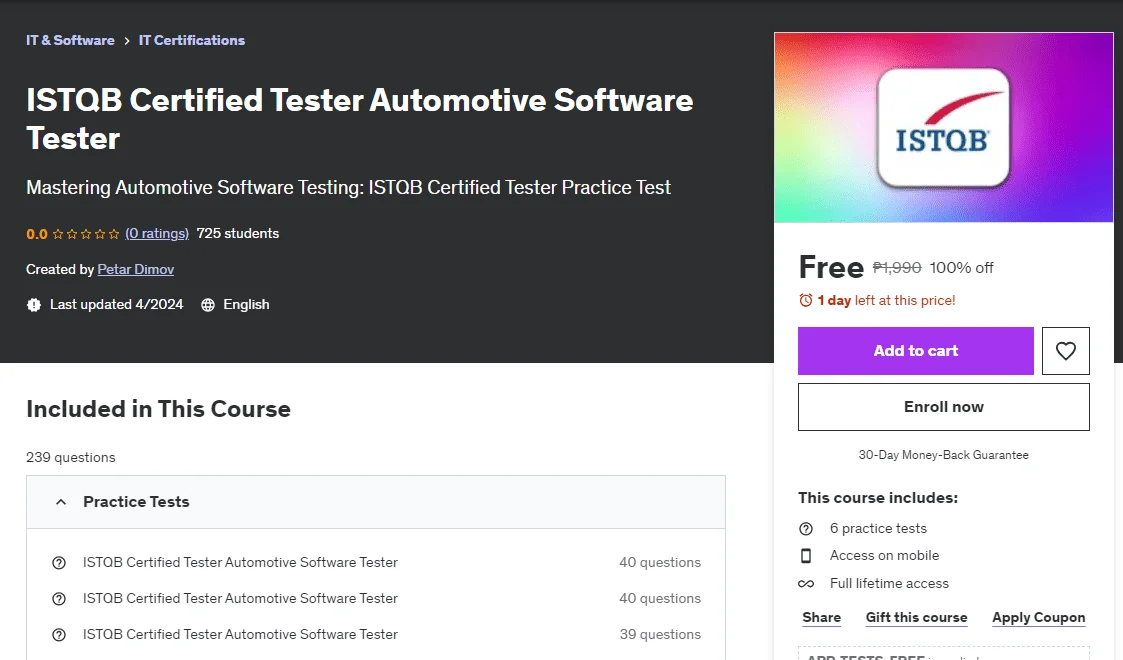
Task: Click the Last updated badge icon
Action: coord(34,305)
